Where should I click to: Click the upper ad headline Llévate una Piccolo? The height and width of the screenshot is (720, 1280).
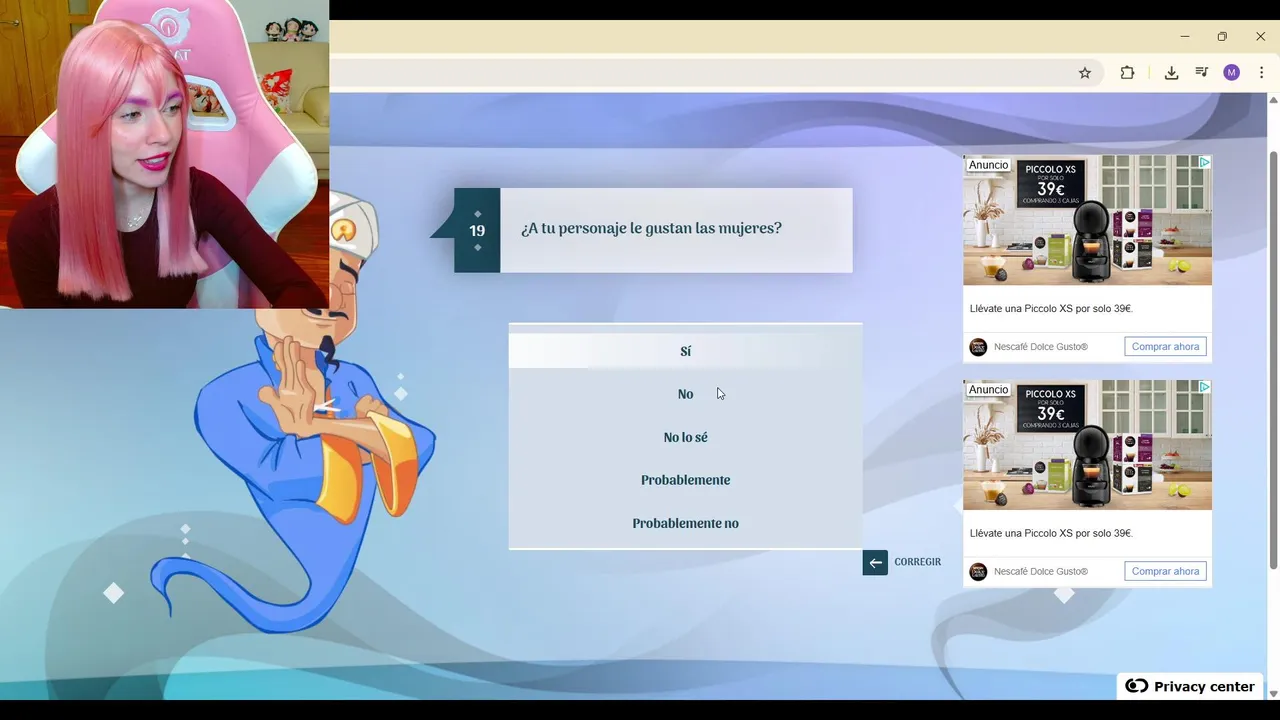tap(1051, 309)
